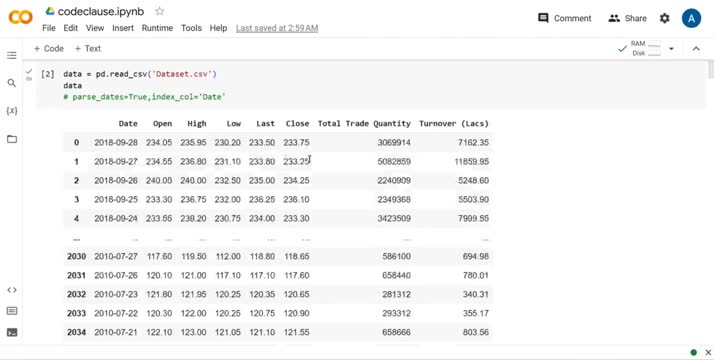The image size is (714, 360).
Task: Open the Tools menu
Action: [191, 28]
